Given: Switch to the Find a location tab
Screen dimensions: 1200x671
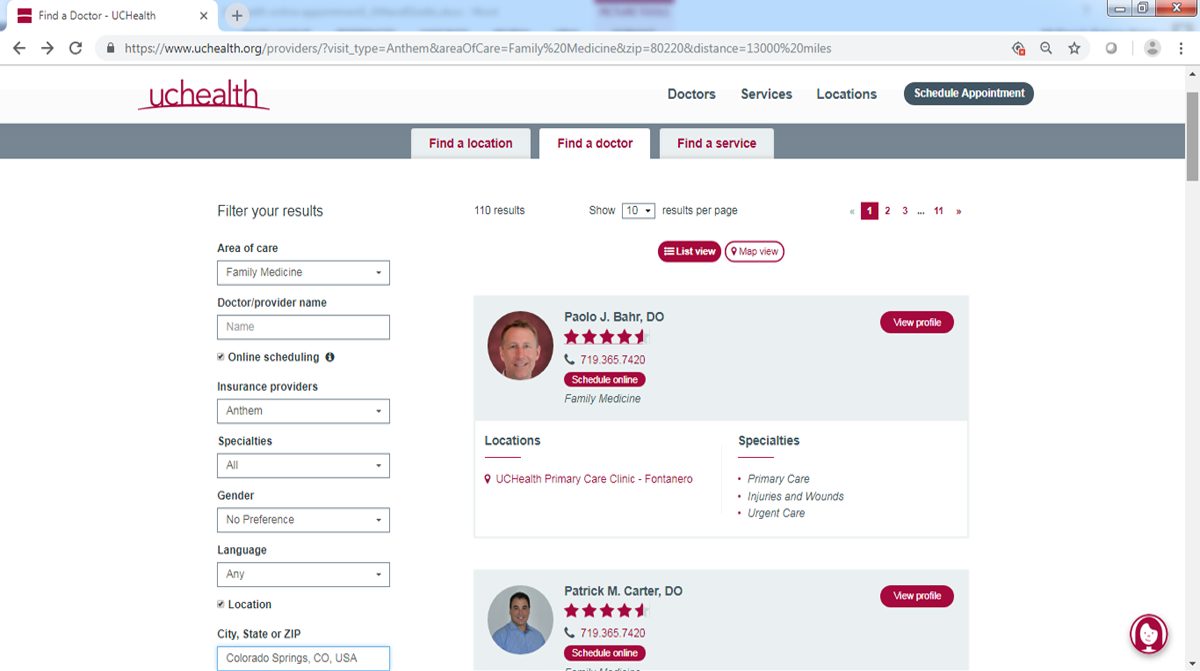Looking at the screenshot, I should 470,143.
